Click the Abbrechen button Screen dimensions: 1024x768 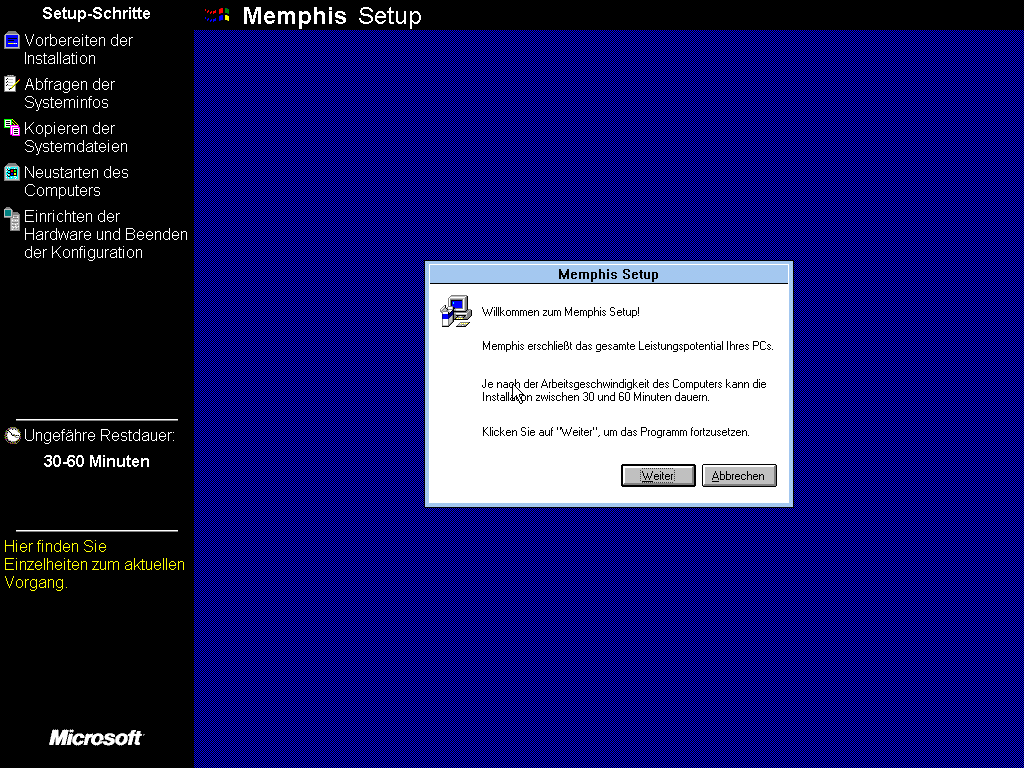(739, 475)
